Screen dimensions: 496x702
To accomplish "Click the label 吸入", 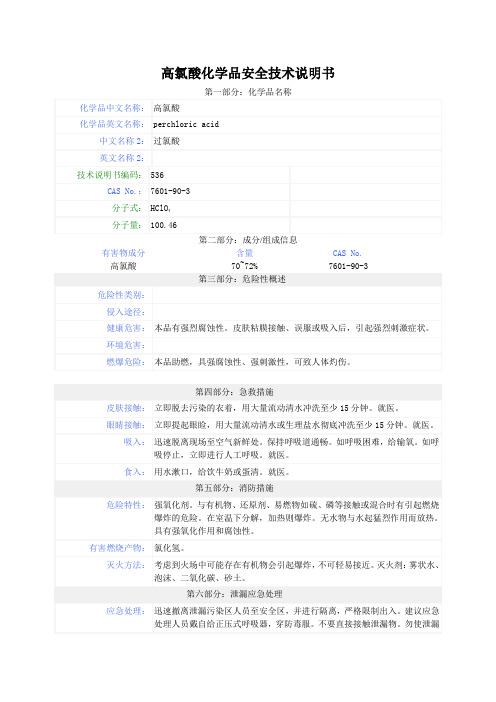I will tap(134, 442).
